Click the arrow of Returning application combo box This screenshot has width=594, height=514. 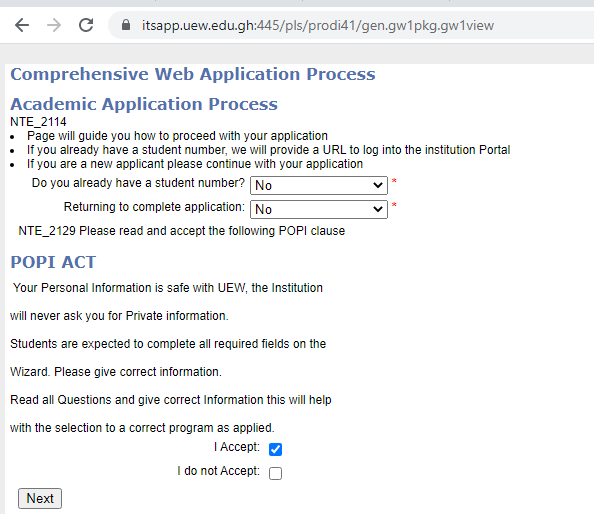point(377,209)
